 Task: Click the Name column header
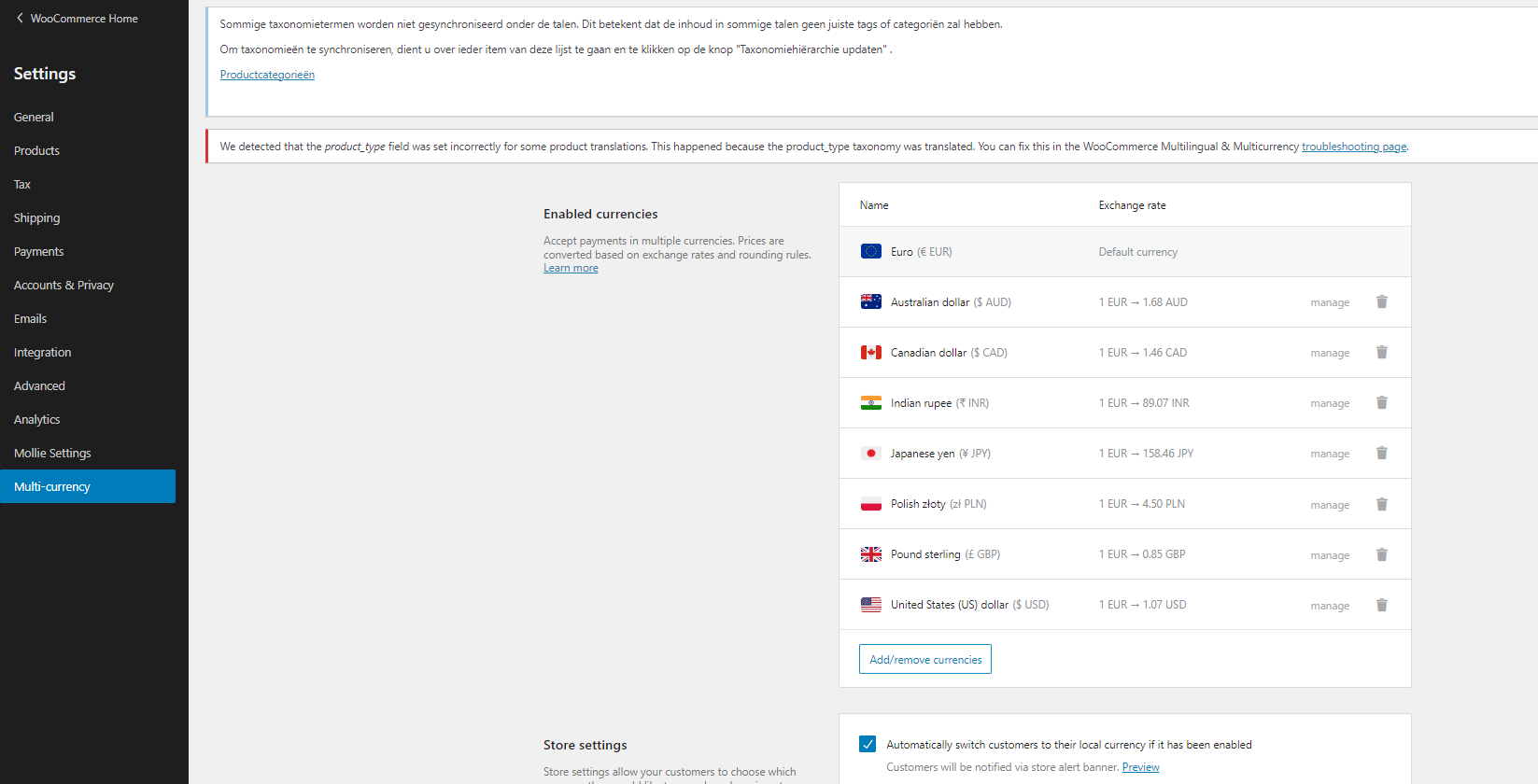[x=874, y=205]
